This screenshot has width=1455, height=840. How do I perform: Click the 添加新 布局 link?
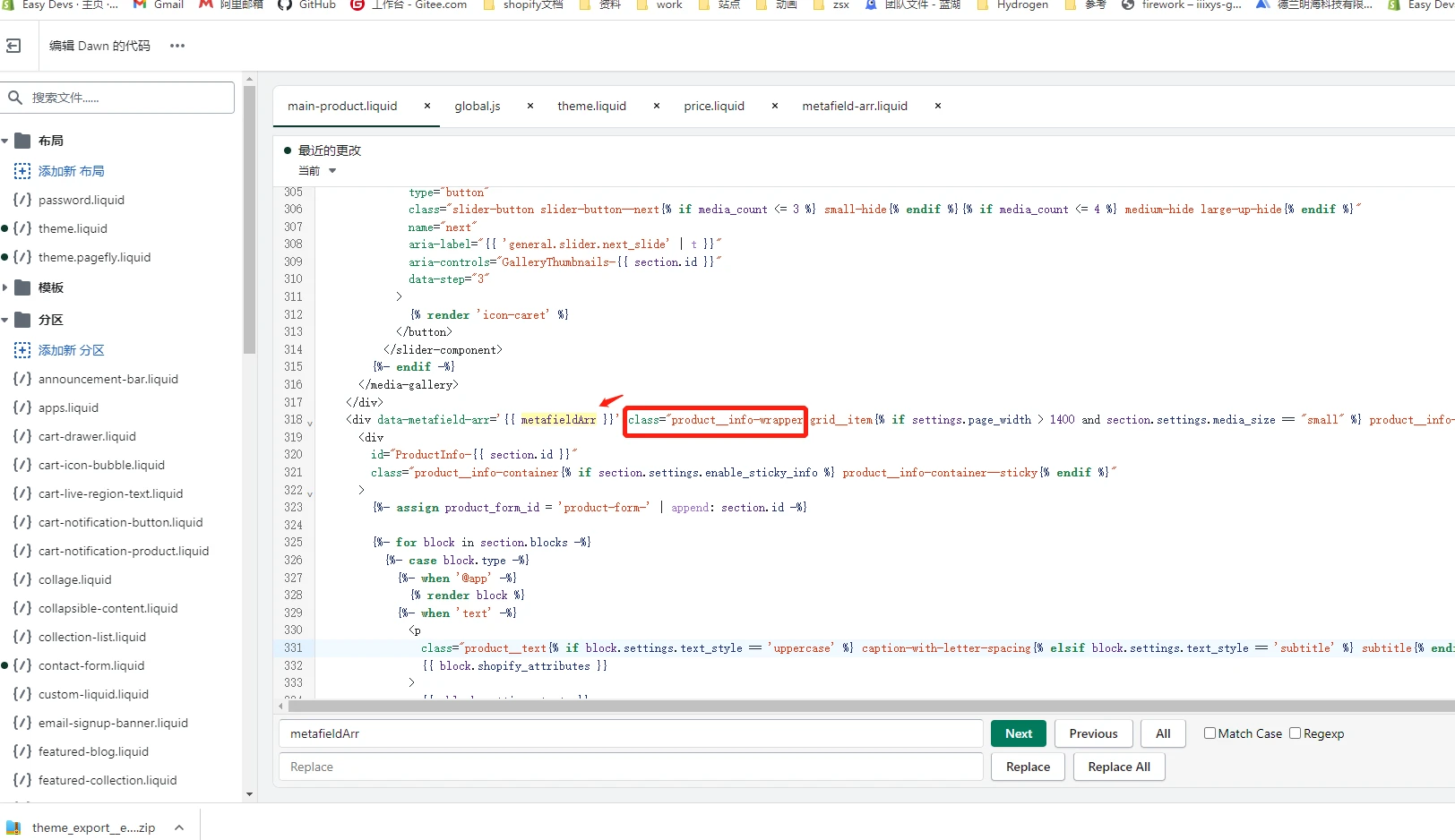click(x=72, y=171)
